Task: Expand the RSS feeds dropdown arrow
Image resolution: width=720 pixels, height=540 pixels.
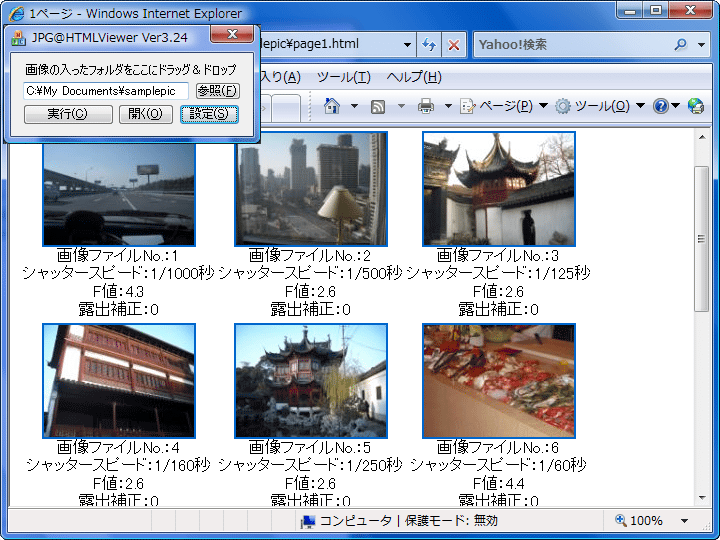Action: pos(401,106)
